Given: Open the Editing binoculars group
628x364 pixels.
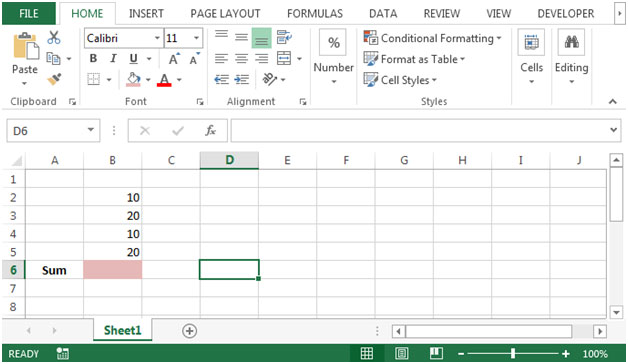Looking at the screenshot, I should click(572, 56).
